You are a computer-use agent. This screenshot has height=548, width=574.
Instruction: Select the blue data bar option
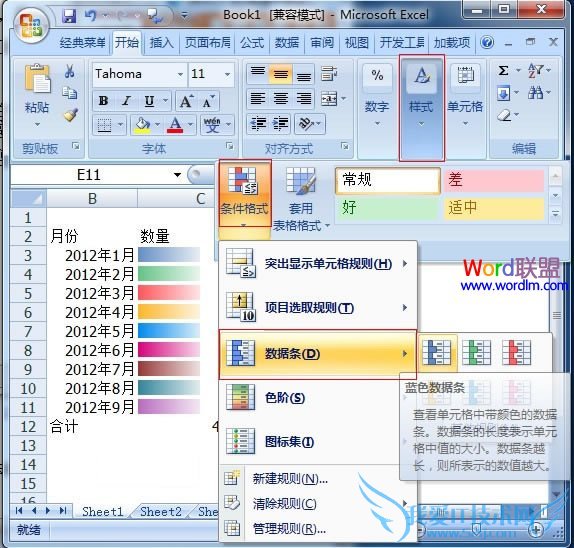(437, 353)
